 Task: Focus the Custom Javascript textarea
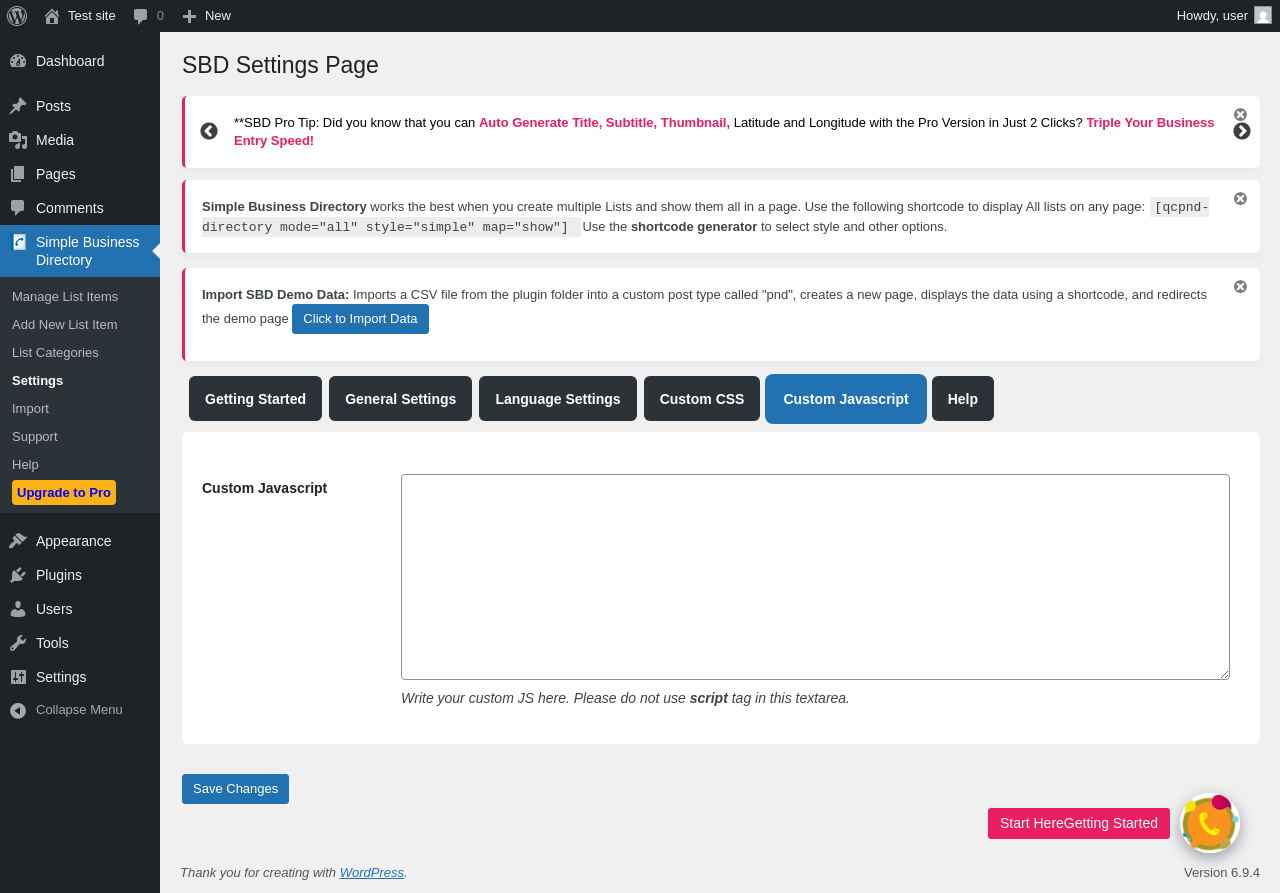click(x=815, y=577)
